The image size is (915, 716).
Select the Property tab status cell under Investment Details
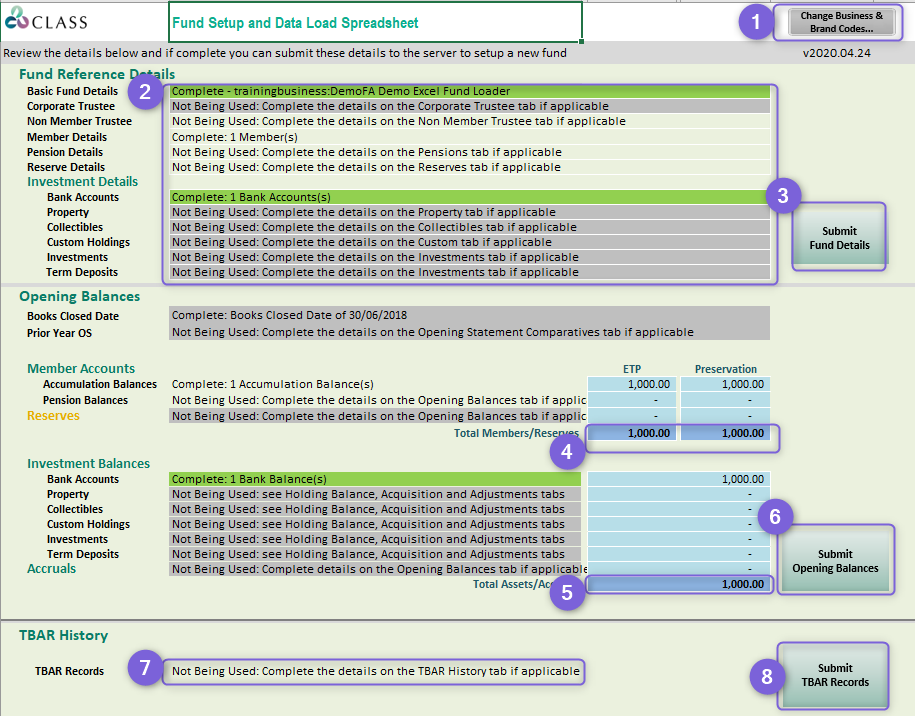tap(469, 212)
